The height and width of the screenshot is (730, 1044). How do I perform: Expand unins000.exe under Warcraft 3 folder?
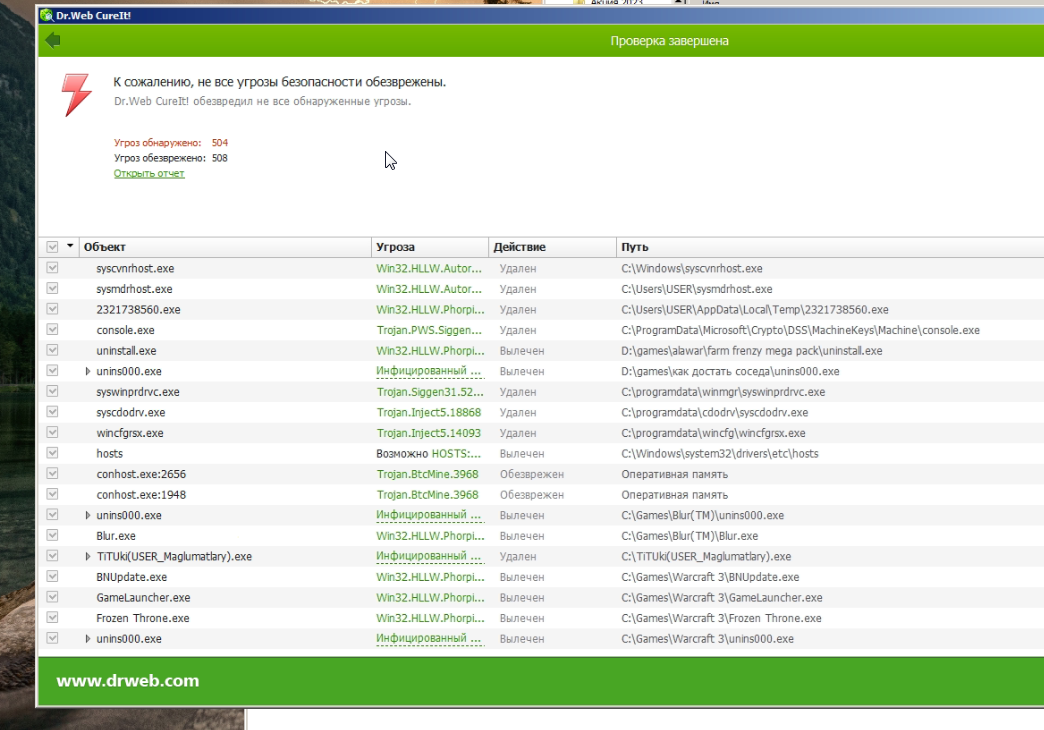pyautogui.click(x=87, y=639)
